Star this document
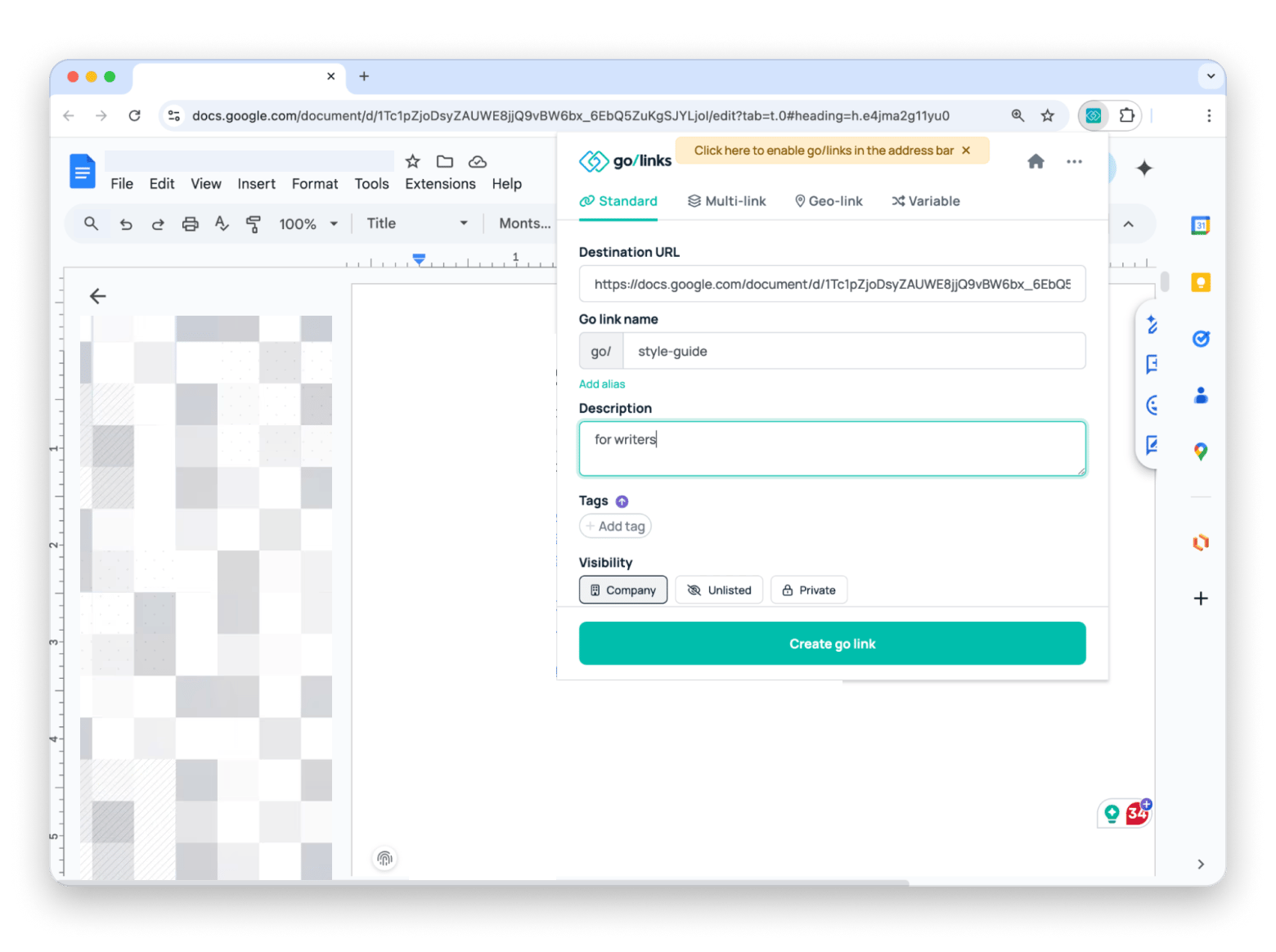1276x952 pixels. (413, 161)
